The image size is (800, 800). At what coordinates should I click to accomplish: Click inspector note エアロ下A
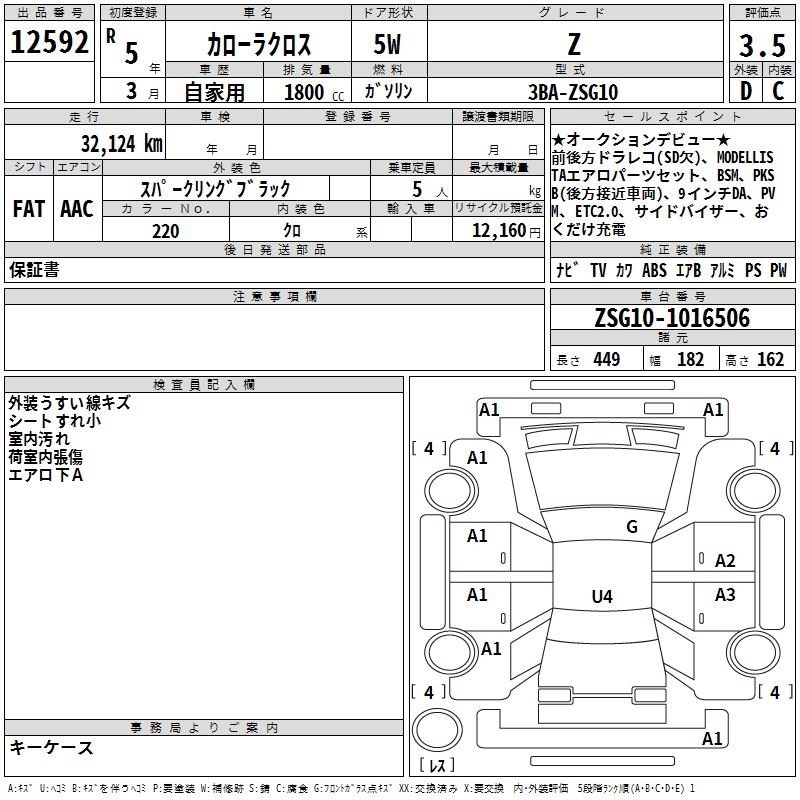[45, 475]
